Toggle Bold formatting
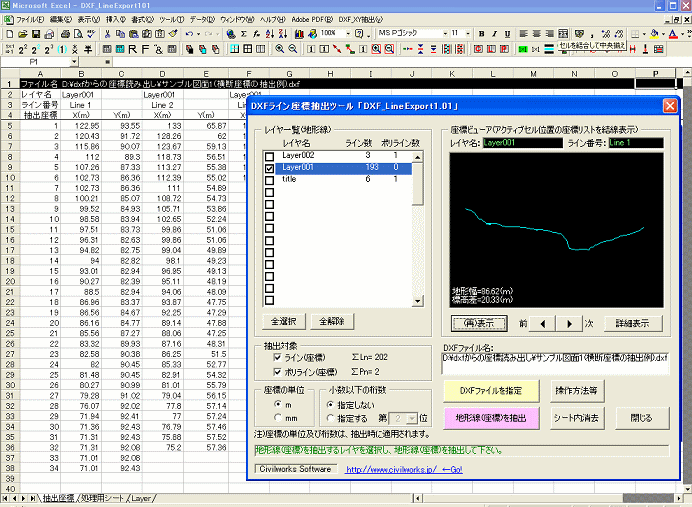Image resolution: width=692 pixels, height=507 pixels. tap(481, 34)
